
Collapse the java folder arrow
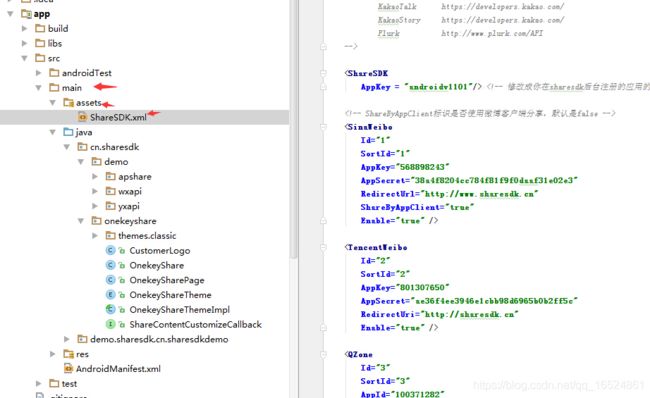[x=53, y=132]
